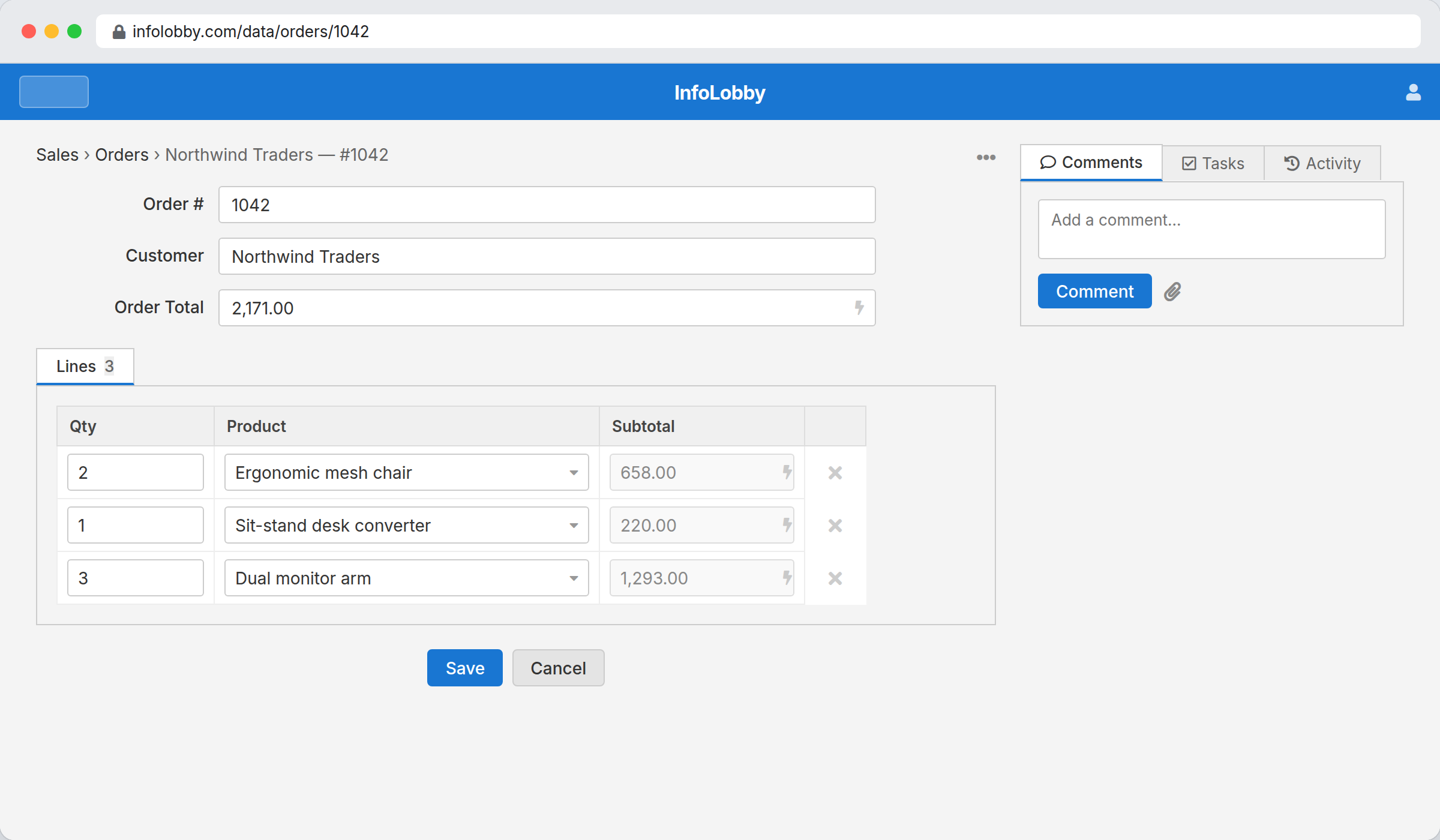Click the Qty column header
Viewport: 1440px width, 840px height.
136,426
